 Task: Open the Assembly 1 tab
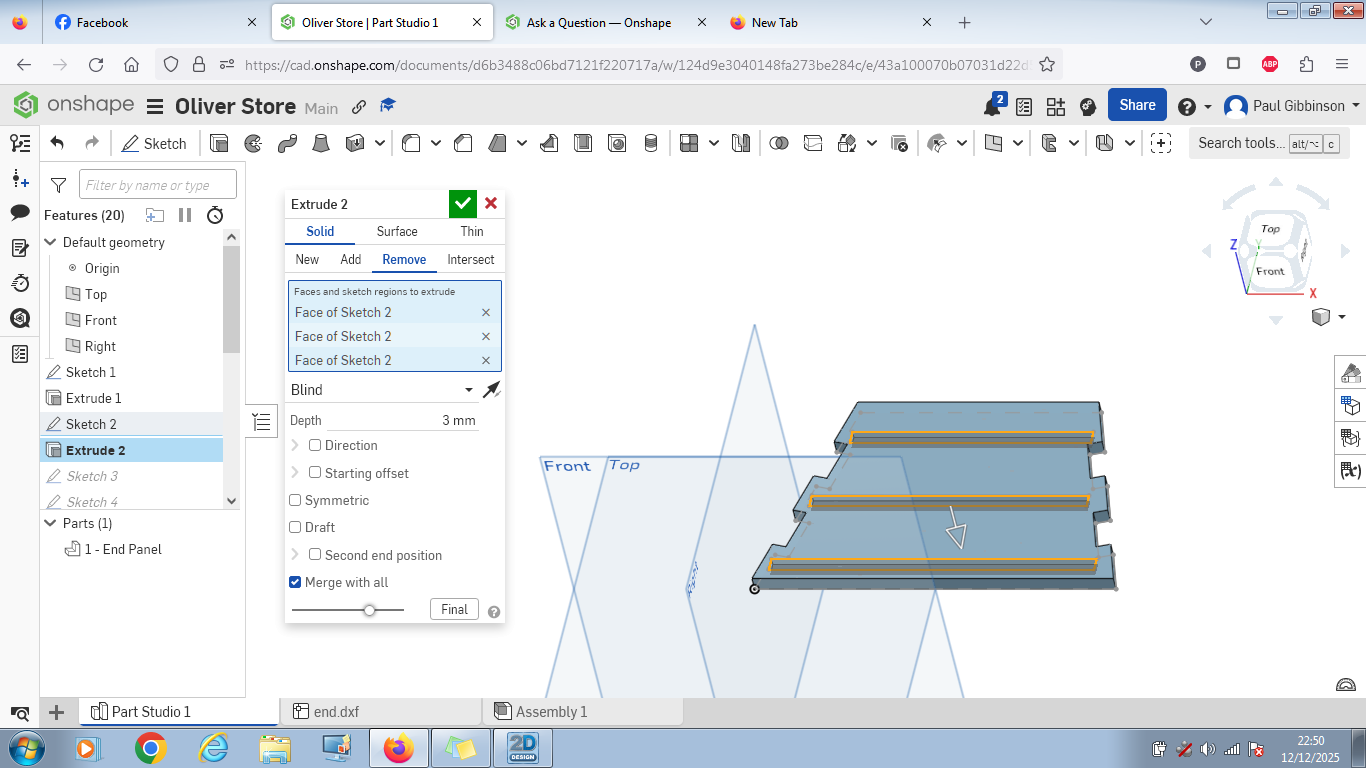(583, 712)
